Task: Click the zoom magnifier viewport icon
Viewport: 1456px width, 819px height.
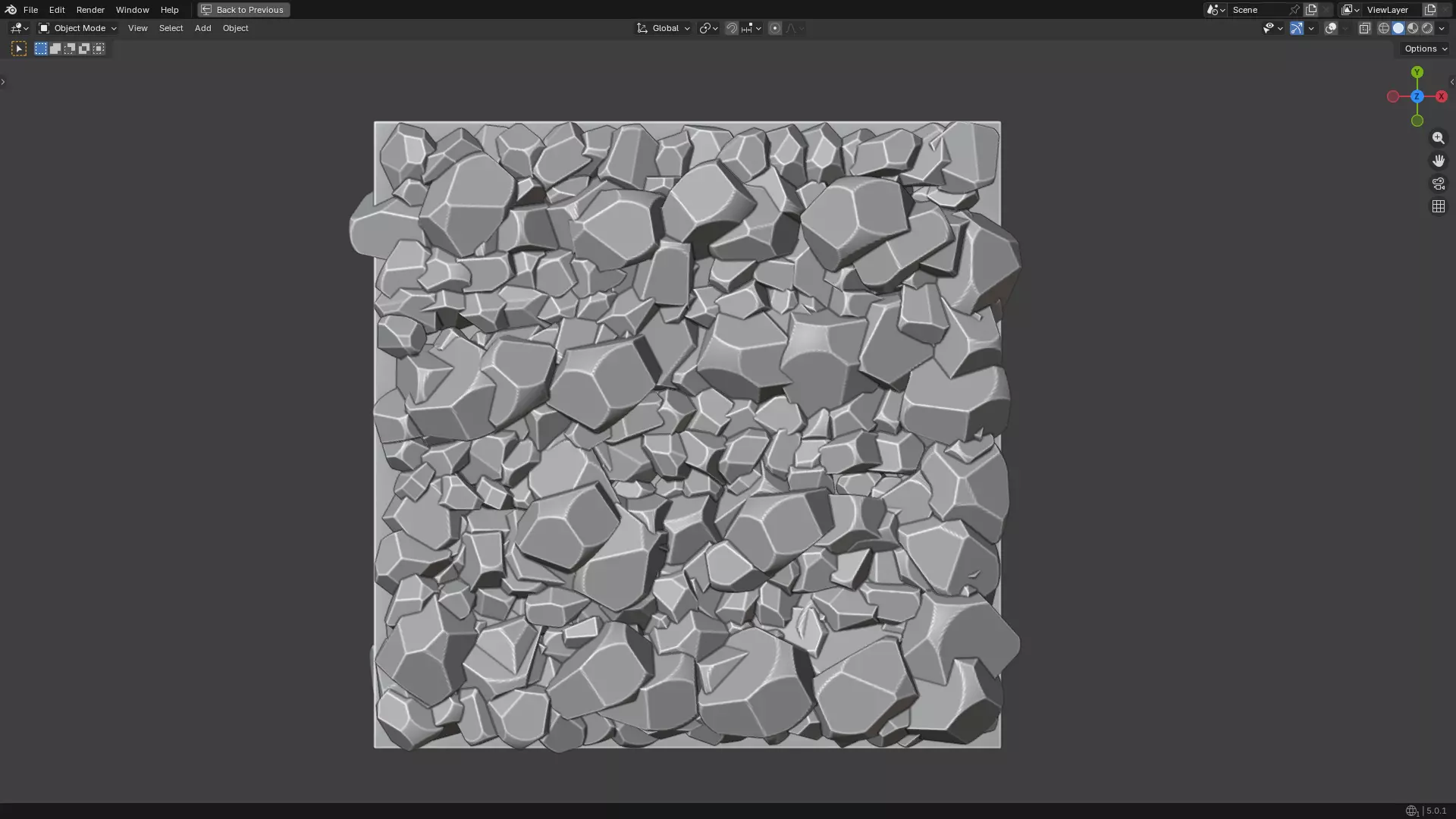Action: (x=1438, y=138)
